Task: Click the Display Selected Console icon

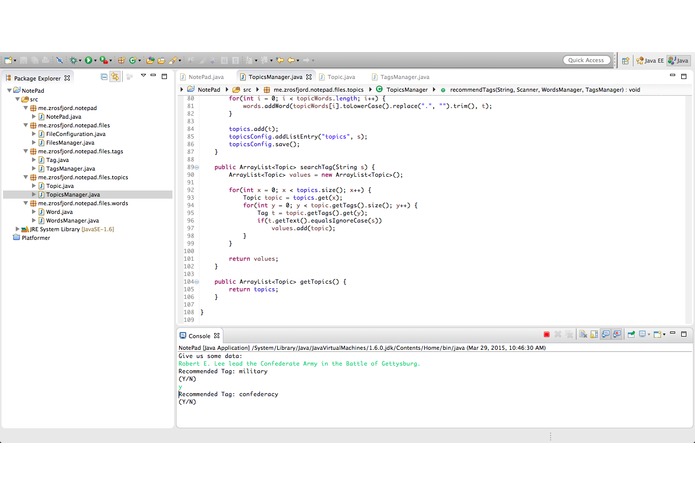Action: tap(642, 335)
